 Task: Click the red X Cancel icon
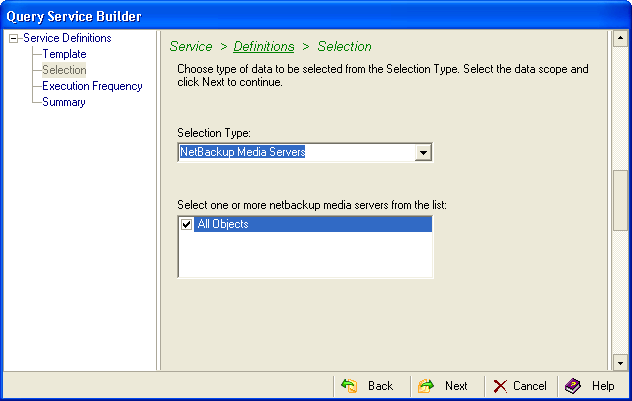[500, 386]
